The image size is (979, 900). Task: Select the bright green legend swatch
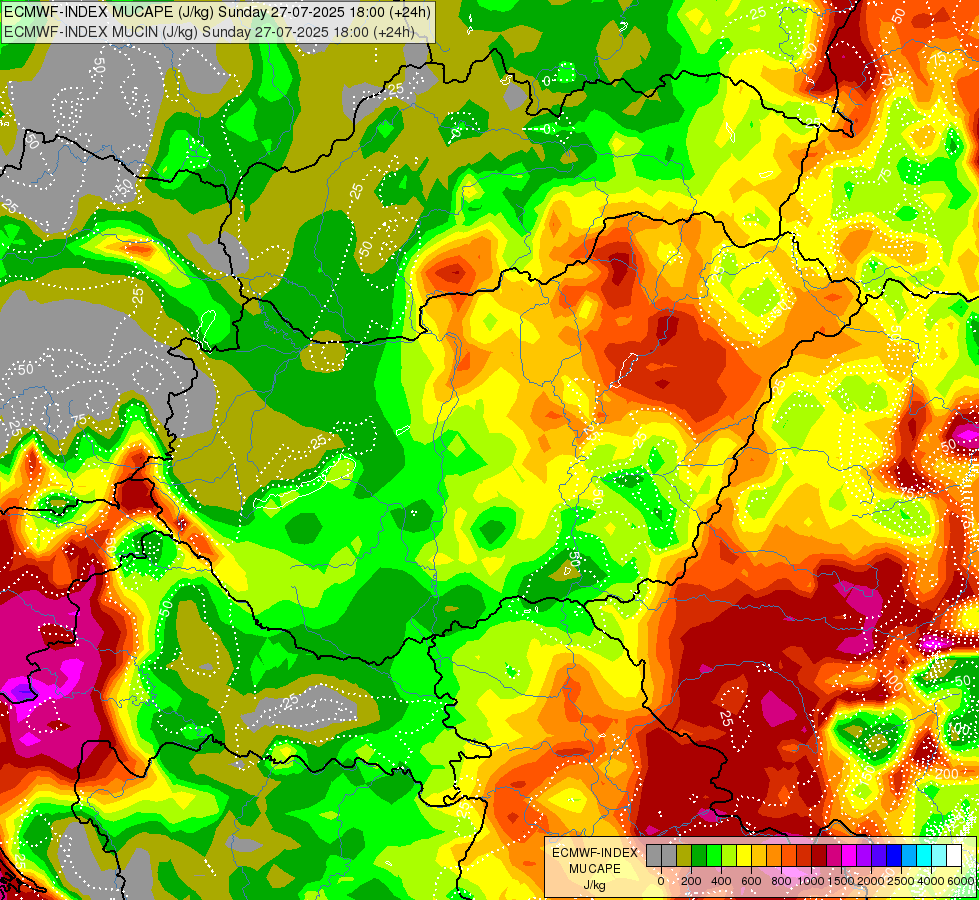[x=714, y=855]
